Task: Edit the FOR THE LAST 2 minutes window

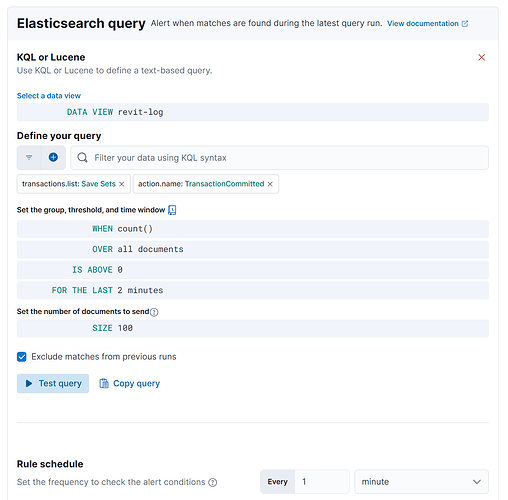Action: [x=253, y=290]
